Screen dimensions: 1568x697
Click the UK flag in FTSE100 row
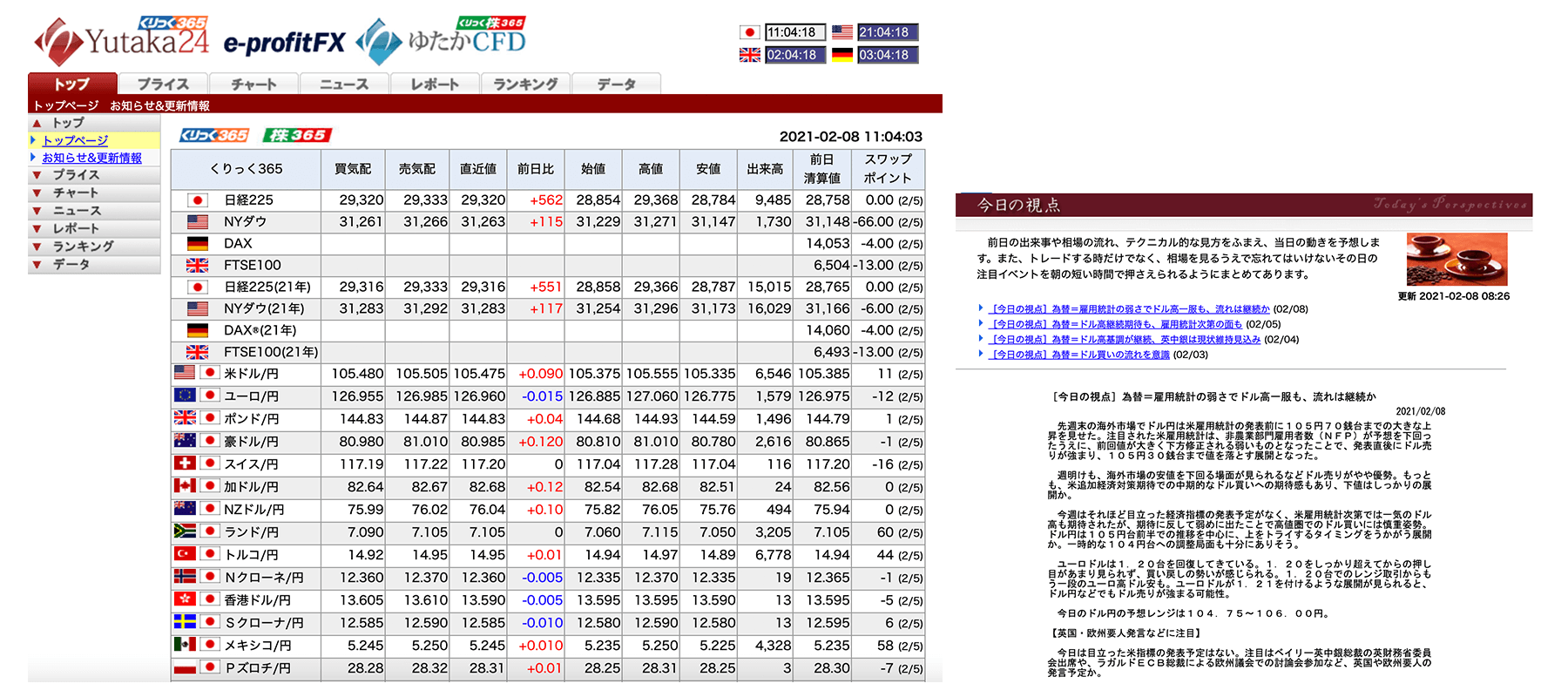pyautogui.click(x=198, y=266)
